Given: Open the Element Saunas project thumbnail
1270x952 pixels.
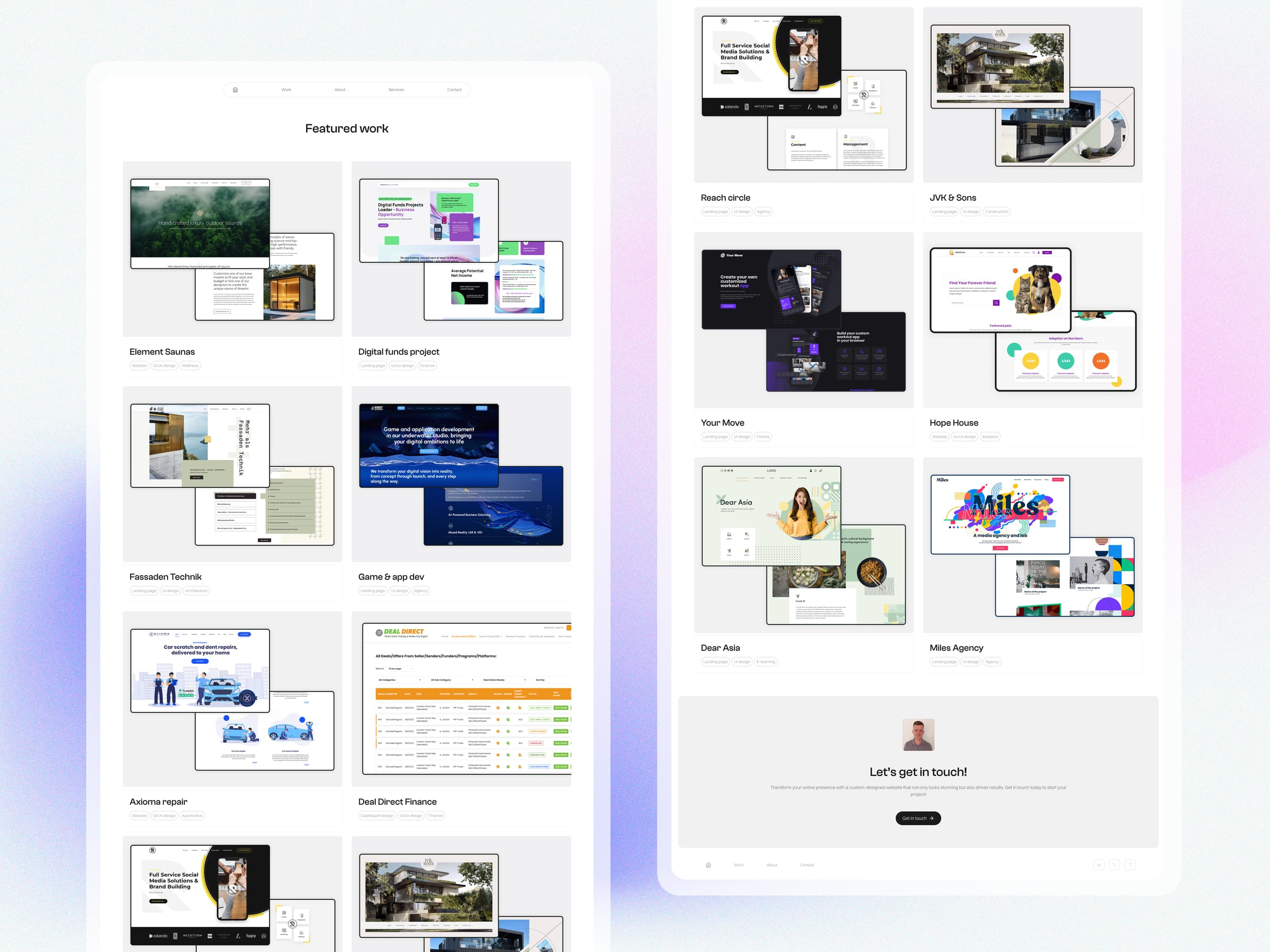Looking at the screenshot, I should (x=233, y=249).
